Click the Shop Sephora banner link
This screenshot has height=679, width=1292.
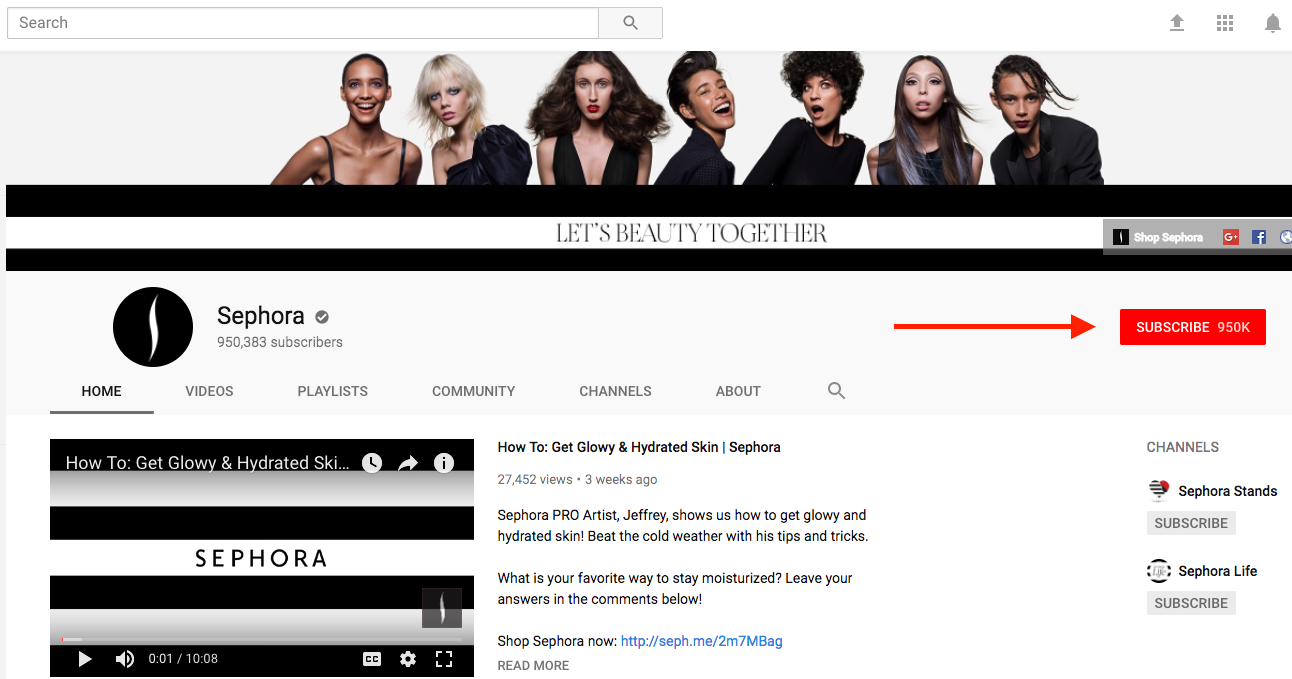point(1158,237)
